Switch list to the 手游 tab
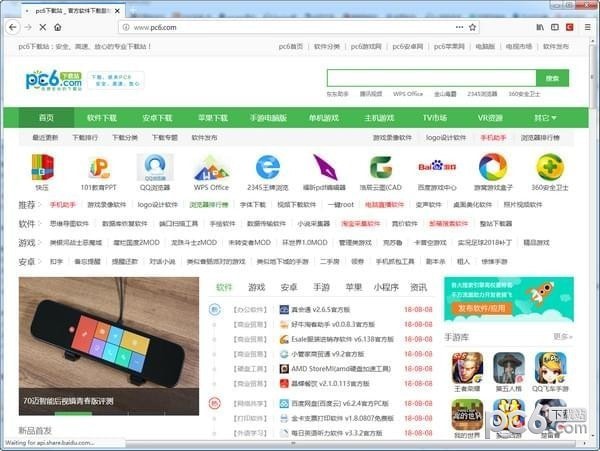The width and height of the screenshot is (600, 451). coord(321,287)
